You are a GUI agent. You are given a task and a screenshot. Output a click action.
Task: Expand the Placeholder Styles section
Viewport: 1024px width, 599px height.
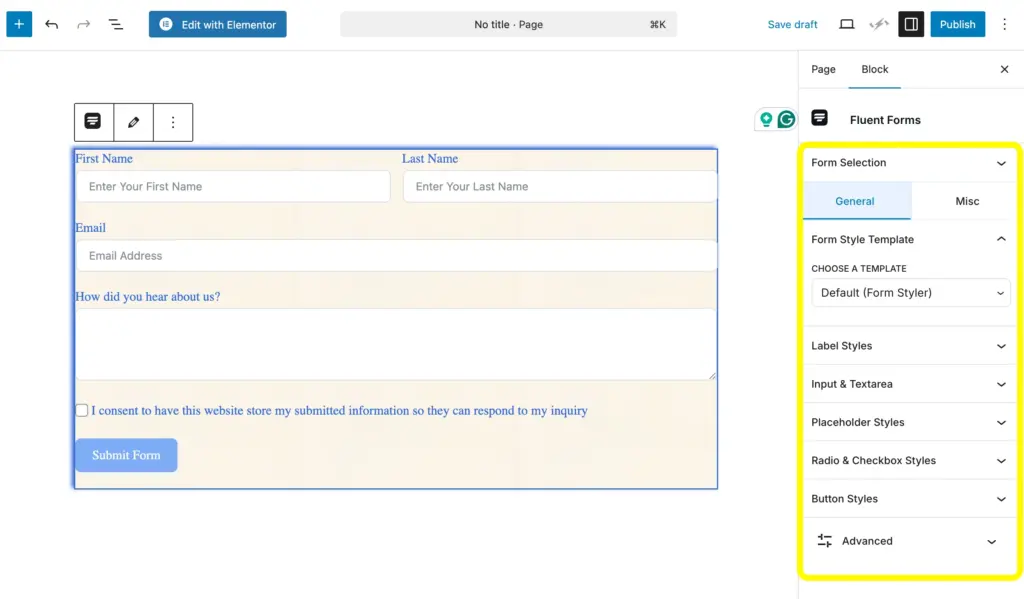pyautogui.click(x=909, y=422)
